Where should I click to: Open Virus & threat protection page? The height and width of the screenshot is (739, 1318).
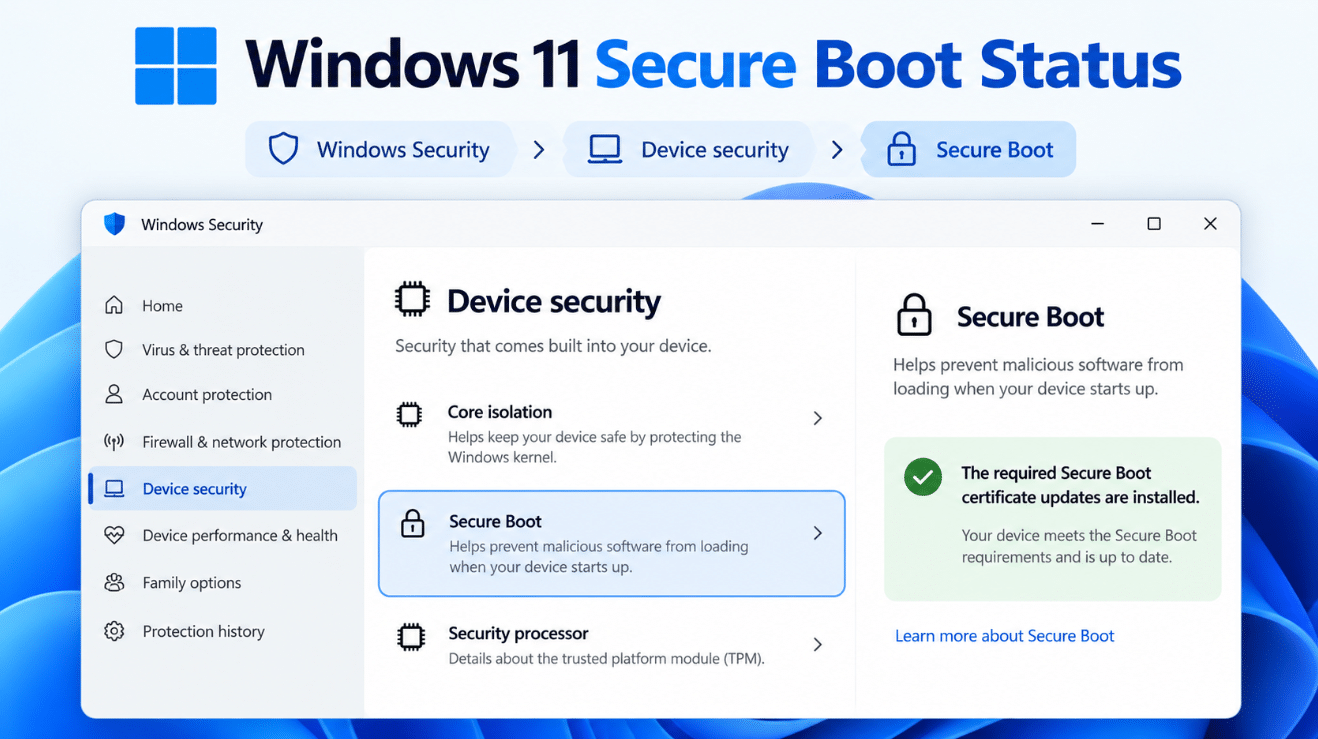[x=222, y=349]
